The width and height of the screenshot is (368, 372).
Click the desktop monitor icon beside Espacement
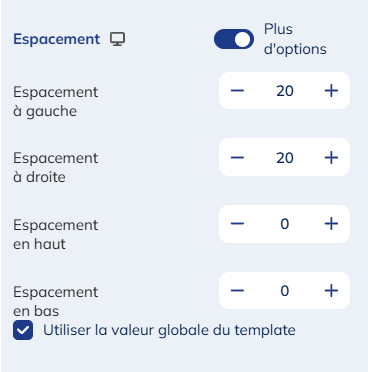[x=118, y=39]
